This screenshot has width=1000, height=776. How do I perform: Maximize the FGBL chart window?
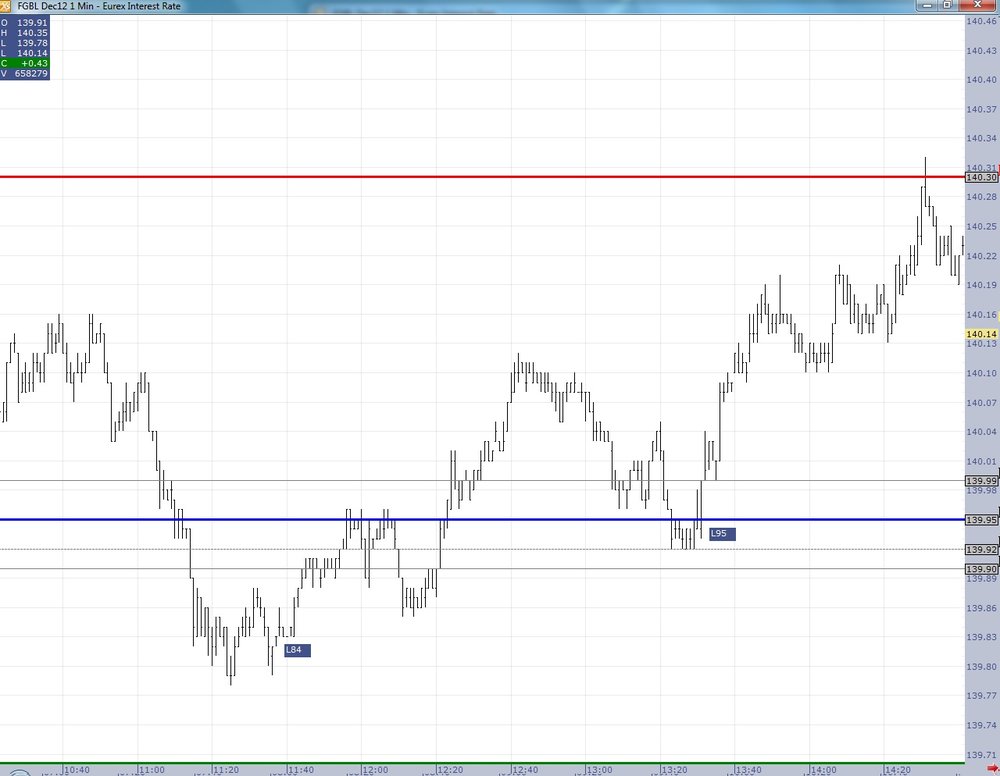pyautogui.click(x=948, y=5)
